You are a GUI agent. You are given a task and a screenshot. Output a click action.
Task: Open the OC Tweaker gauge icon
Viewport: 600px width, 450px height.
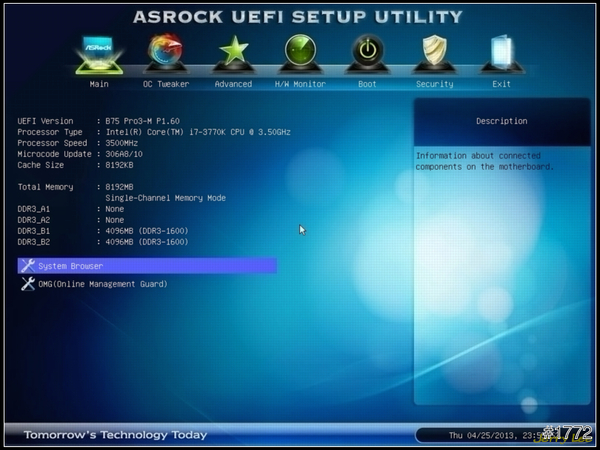[166, 52]
